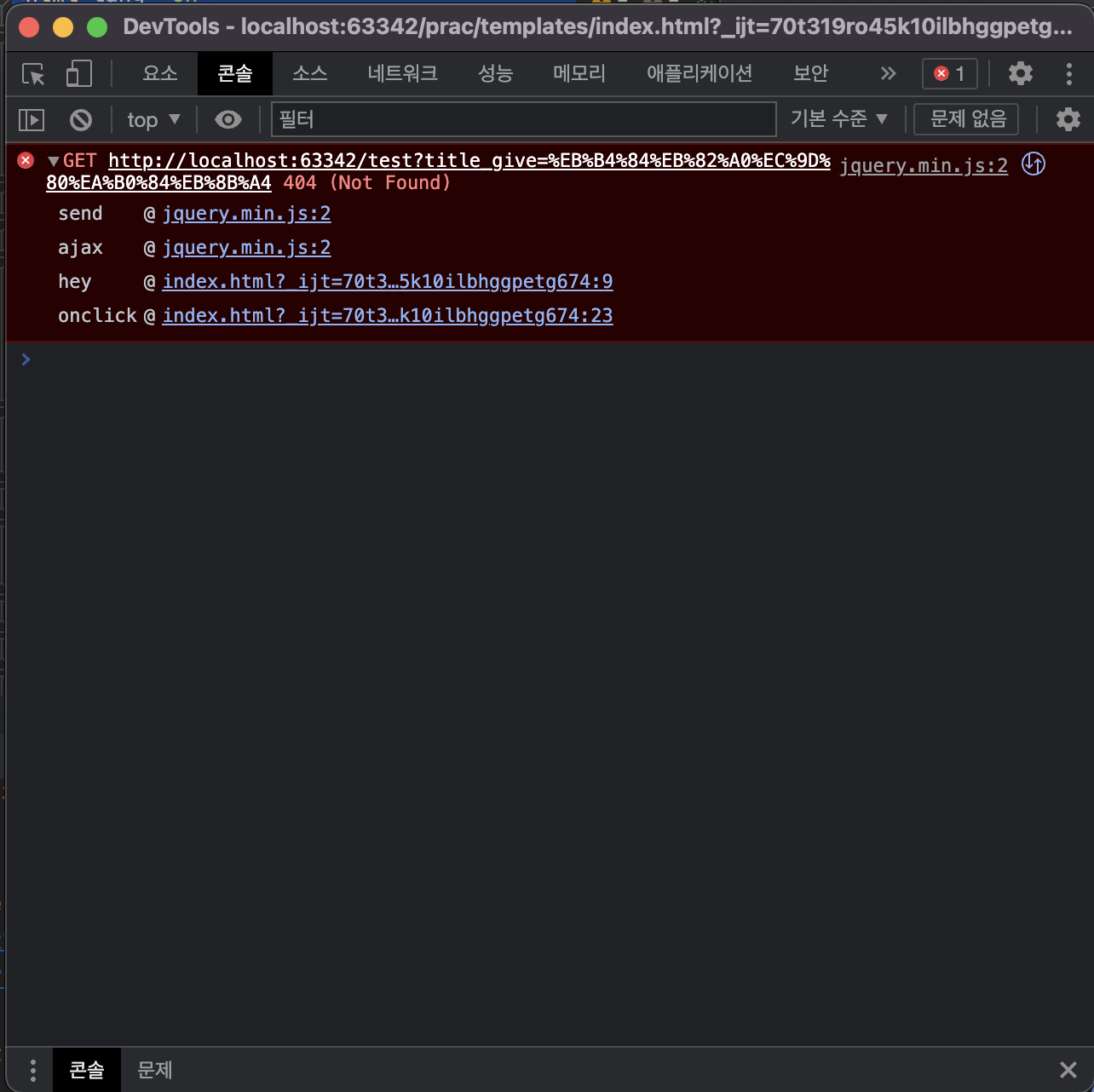
Task: Open jquery.min.js:2 source link at the right
Action: coord(924,165)
